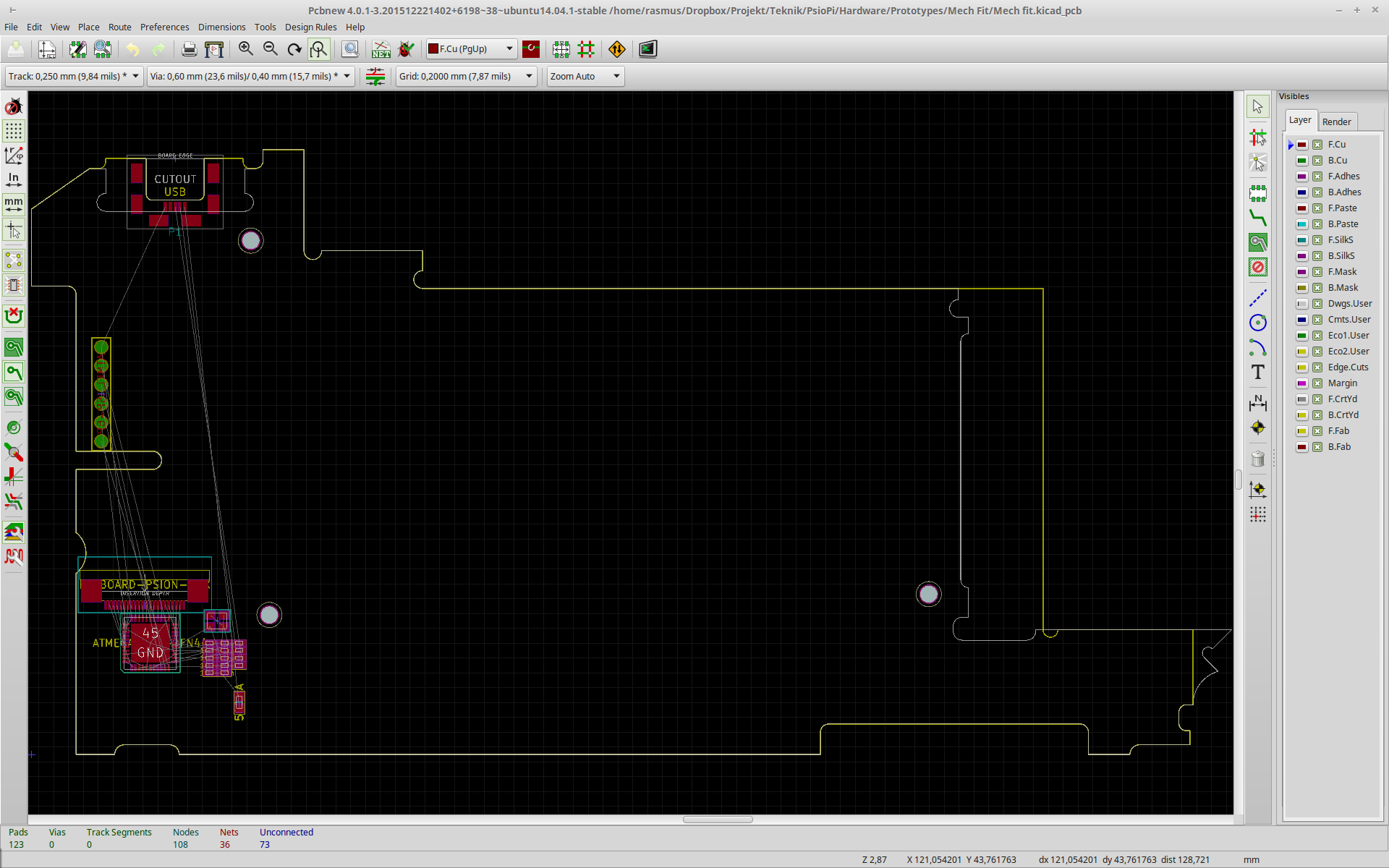The image size is (1389, 868).
Task: Select the Delete items trash tool
Action: pos(1258,459)
